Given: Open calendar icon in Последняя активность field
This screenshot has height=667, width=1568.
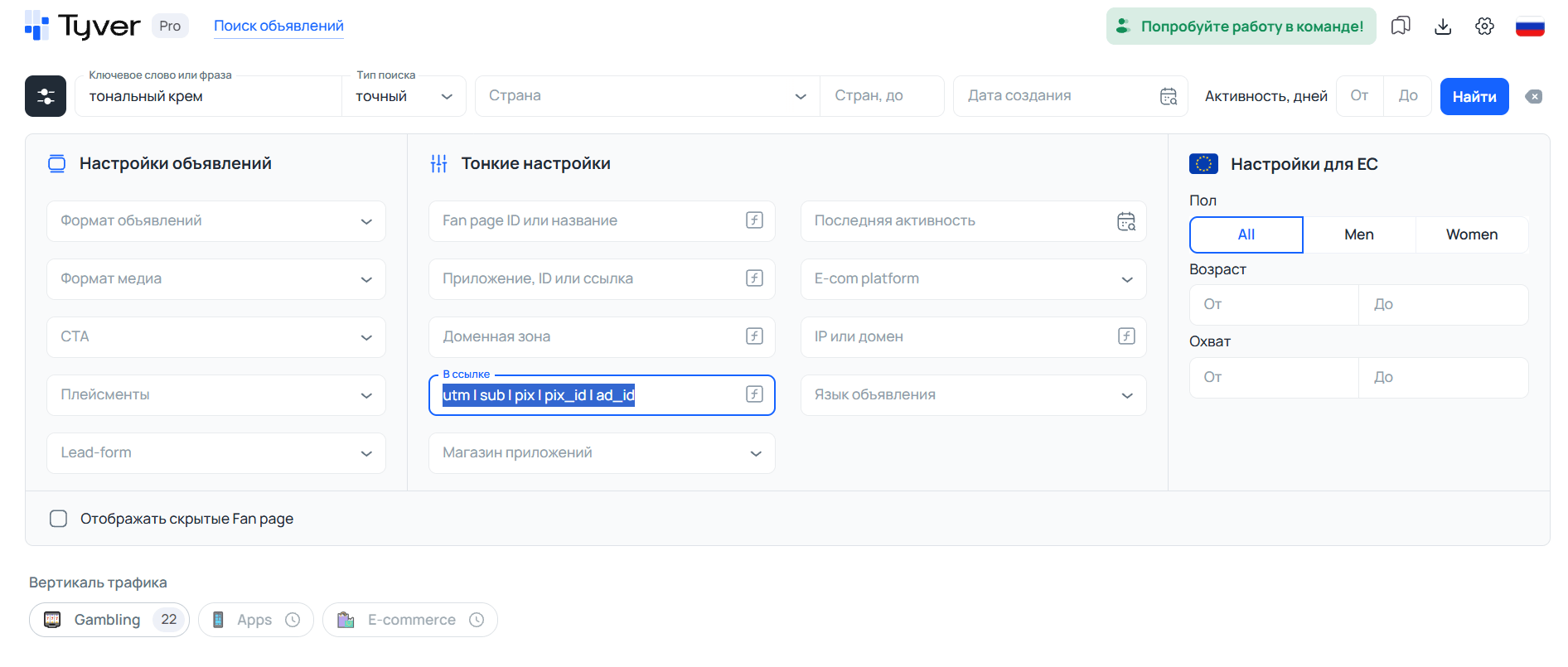Looking at the screenshot, I should pyautogui.click(x=1126, y=221).
